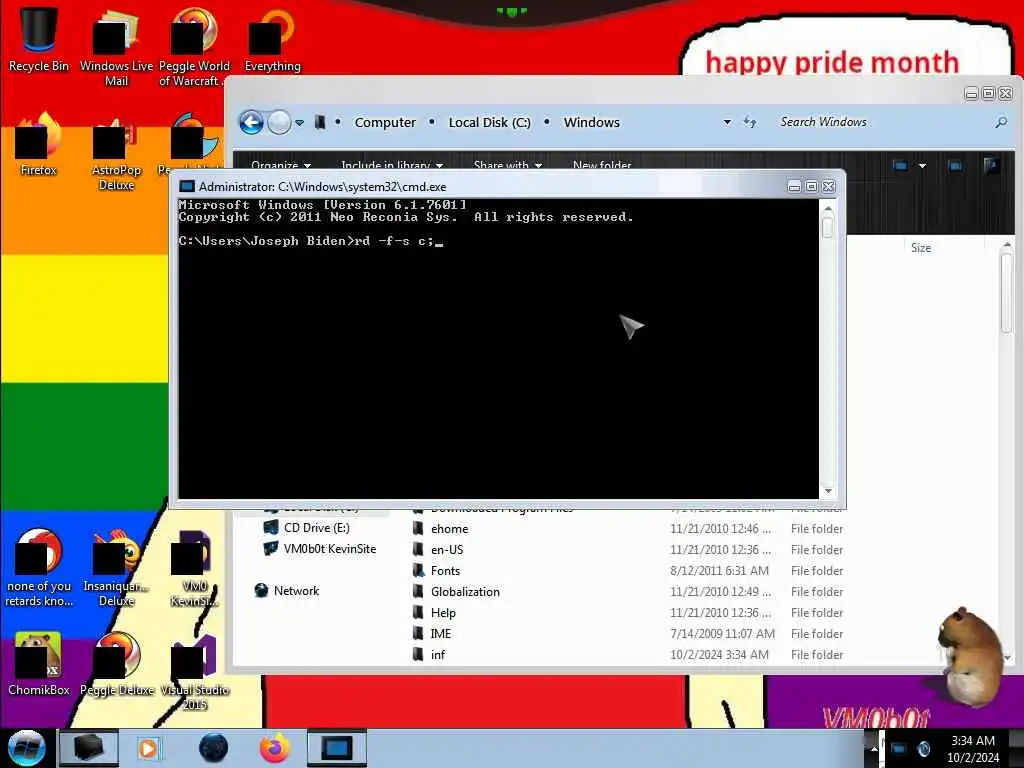
Task: Select the en-US folder
Action: [447, 549]
